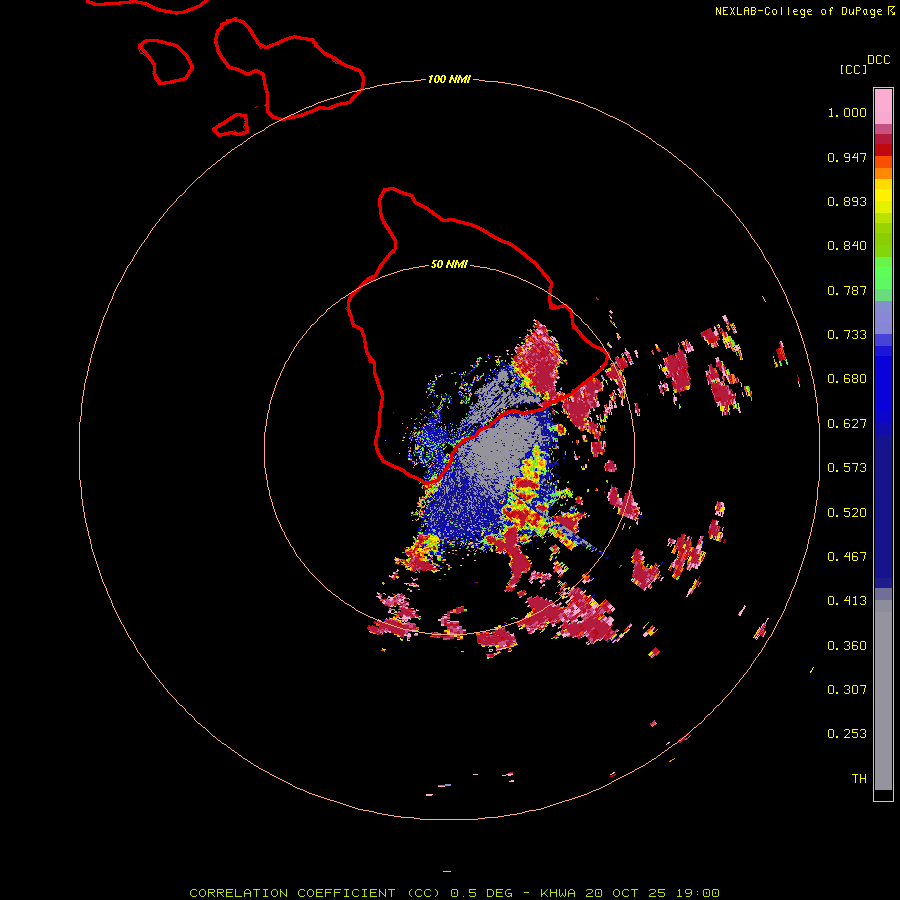900x900 pixels.
Task: Click the 0.520 value on the color scale
Action: pos(847,513)
